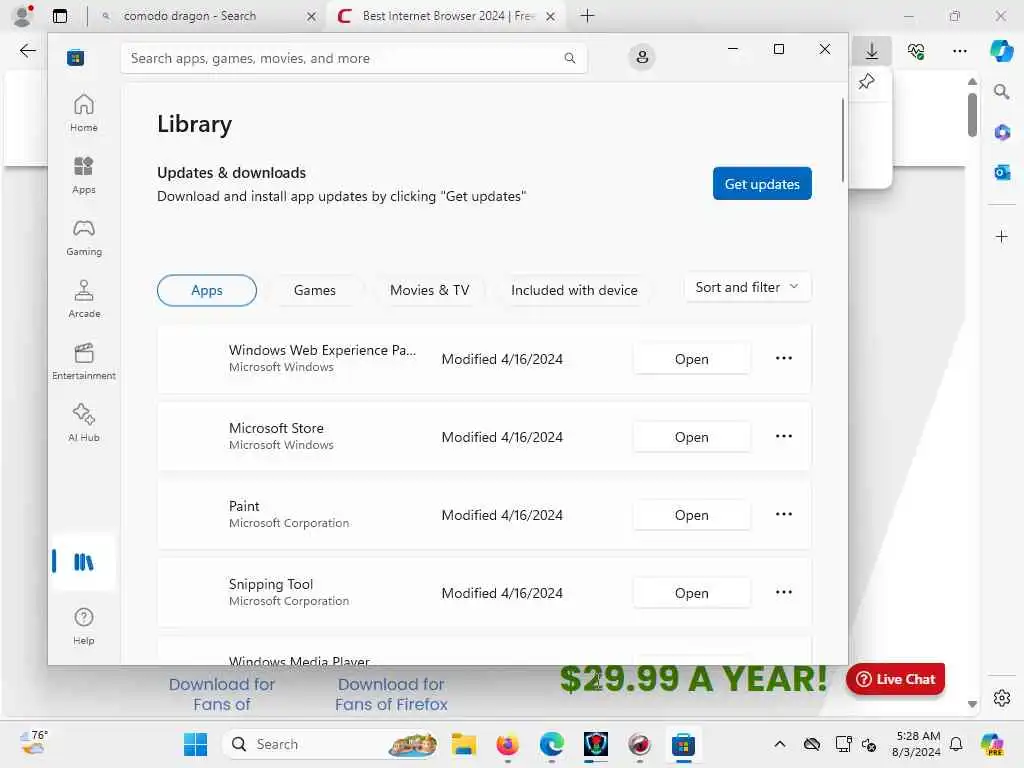Open Edge sidebar settings gear
Image resolution: width=1024 pixels, height=768 pixels.
1002,698
